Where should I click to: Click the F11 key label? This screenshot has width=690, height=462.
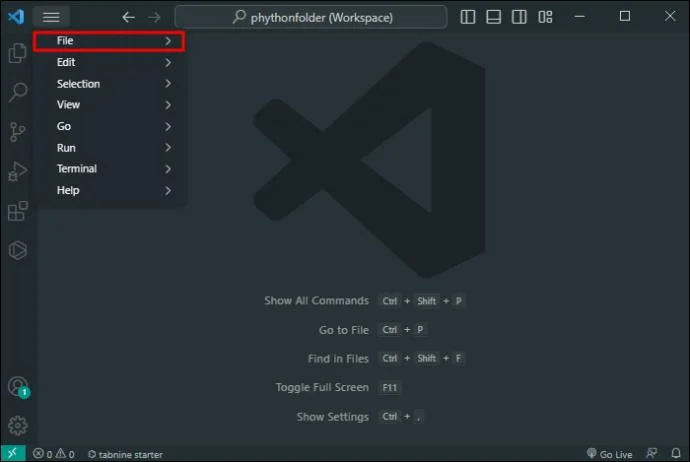click(x=389, y=388)
